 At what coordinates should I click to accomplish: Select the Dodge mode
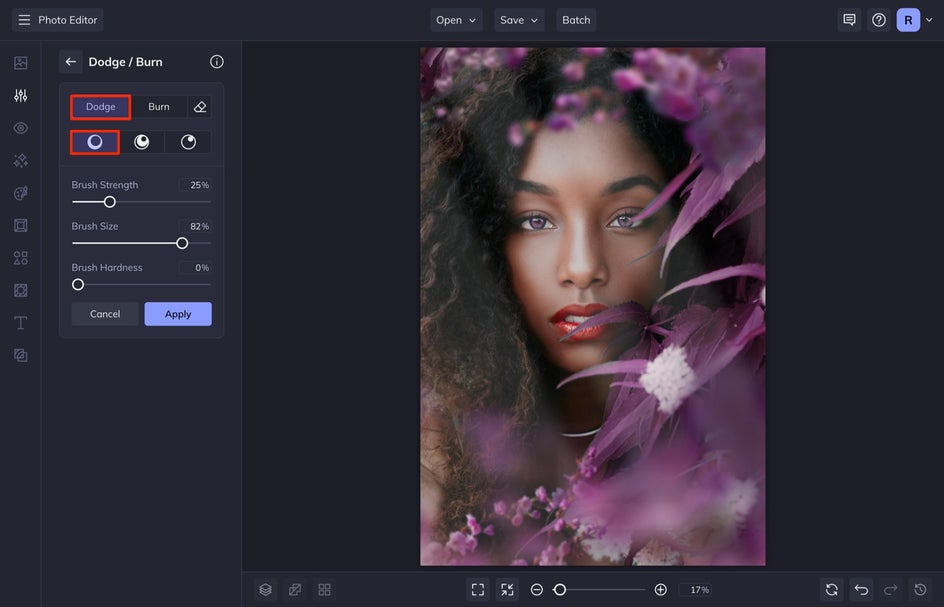click(101, 107)
